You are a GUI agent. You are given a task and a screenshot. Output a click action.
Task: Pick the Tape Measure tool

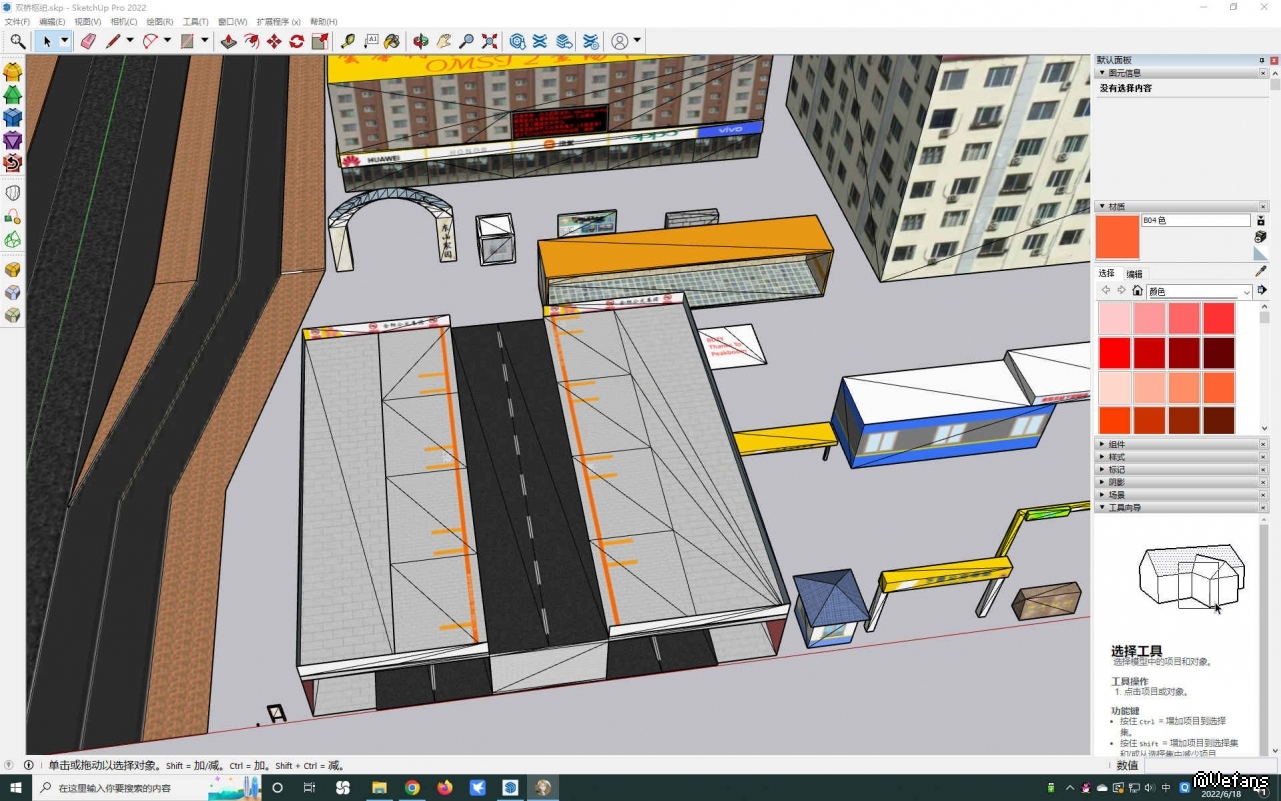pos(347,41)
